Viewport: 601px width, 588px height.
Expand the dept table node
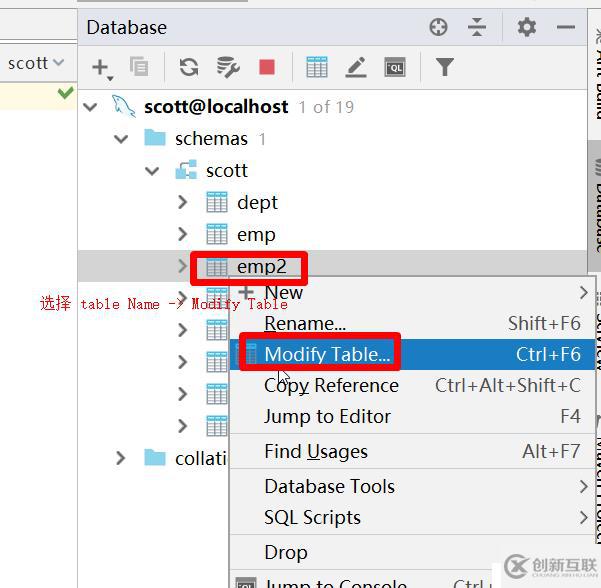click(x=183, y=202)
